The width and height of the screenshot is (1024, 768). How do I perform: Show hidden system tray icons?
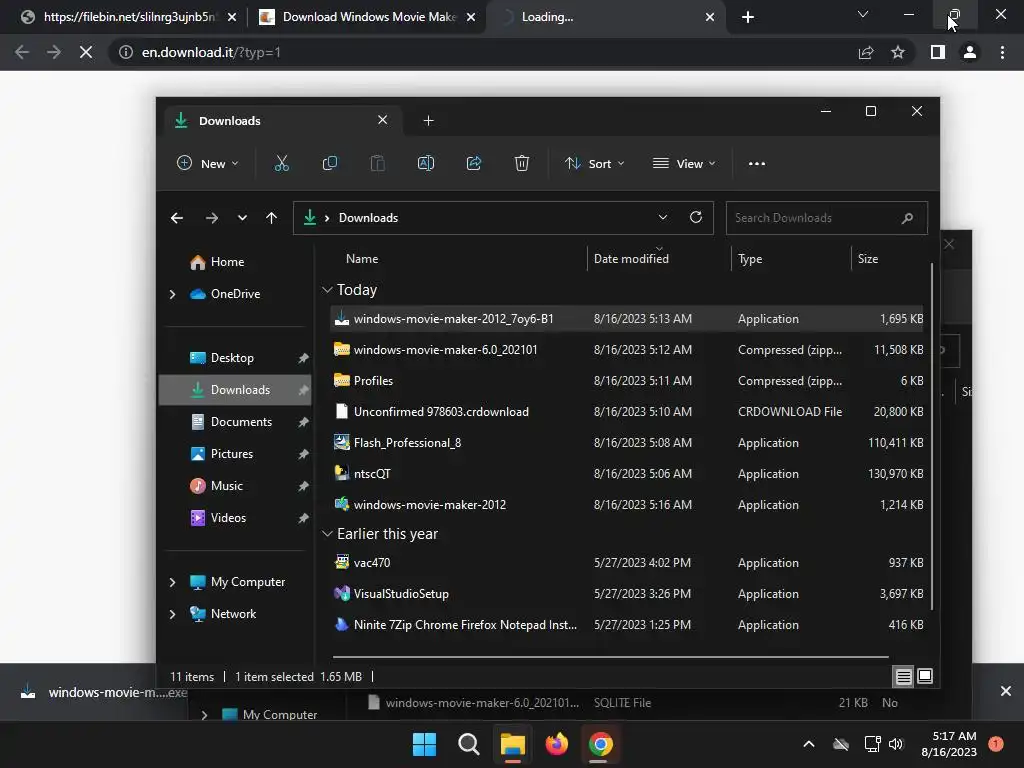tap(808, 744)
